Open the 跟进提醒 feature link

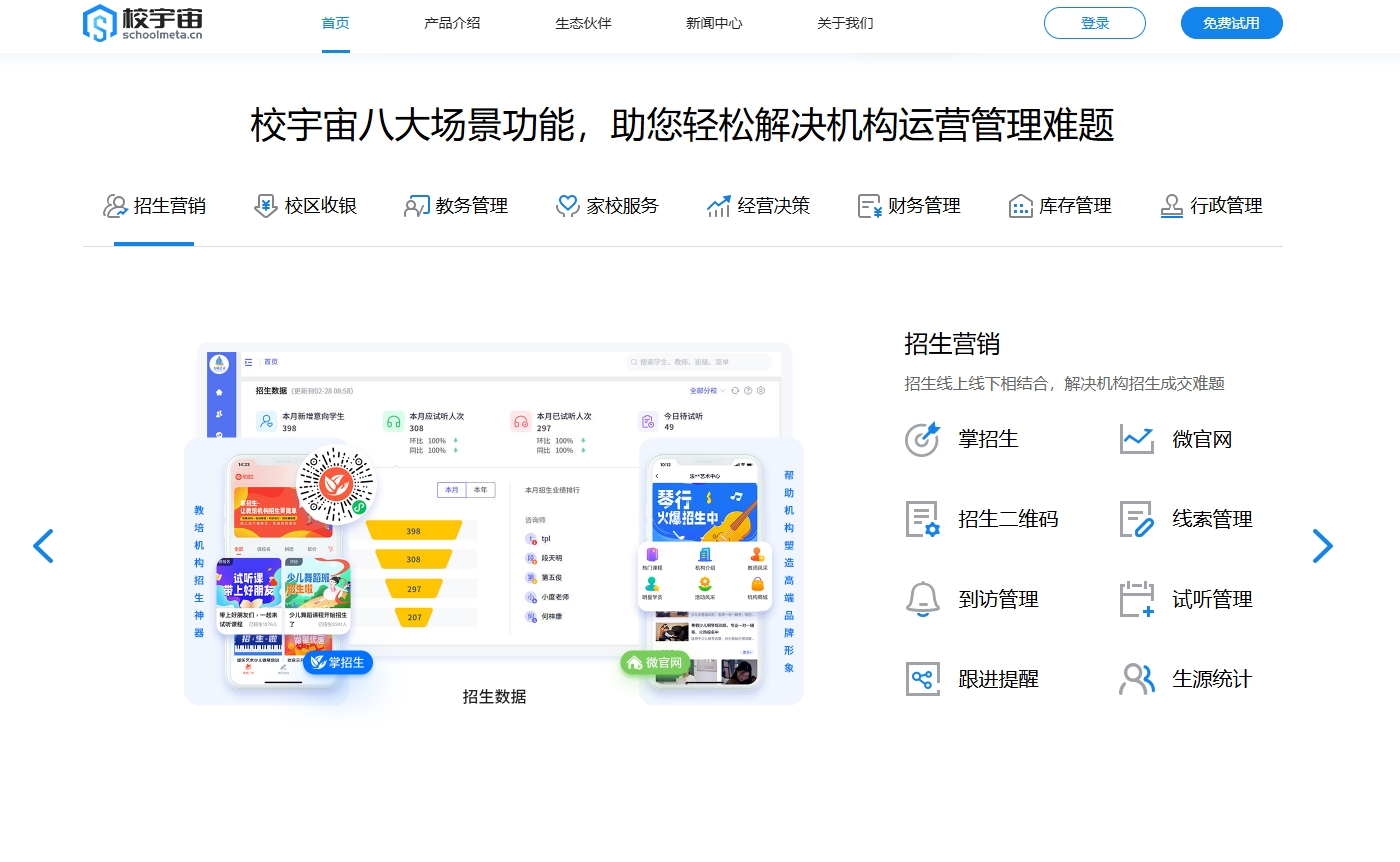999,679
